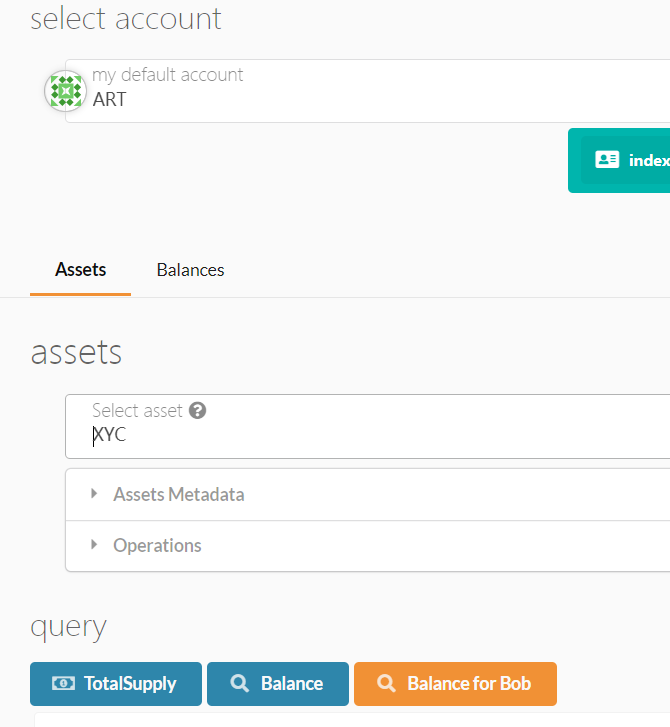Click the Assets Metadata section title
This screenshot has width=670, height=727.
coord(179,494)
